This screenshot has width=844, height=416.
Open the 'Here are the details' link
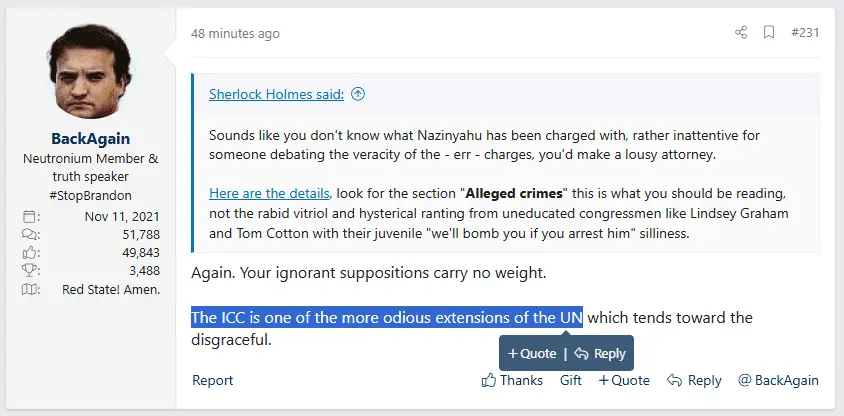tap(269, 192)
